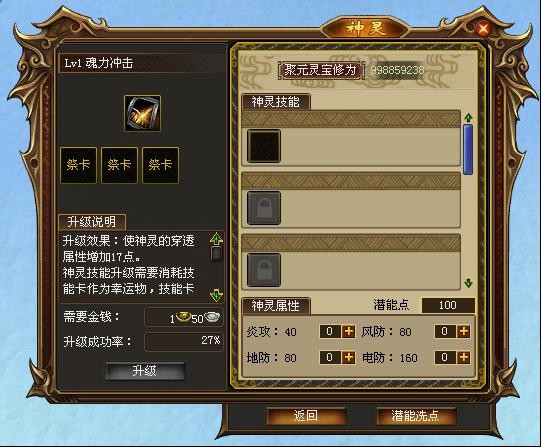This screenshot has height=447, width=541.
Task: Click the 魂力冲击 skill icon
Action: click(142, 113)
